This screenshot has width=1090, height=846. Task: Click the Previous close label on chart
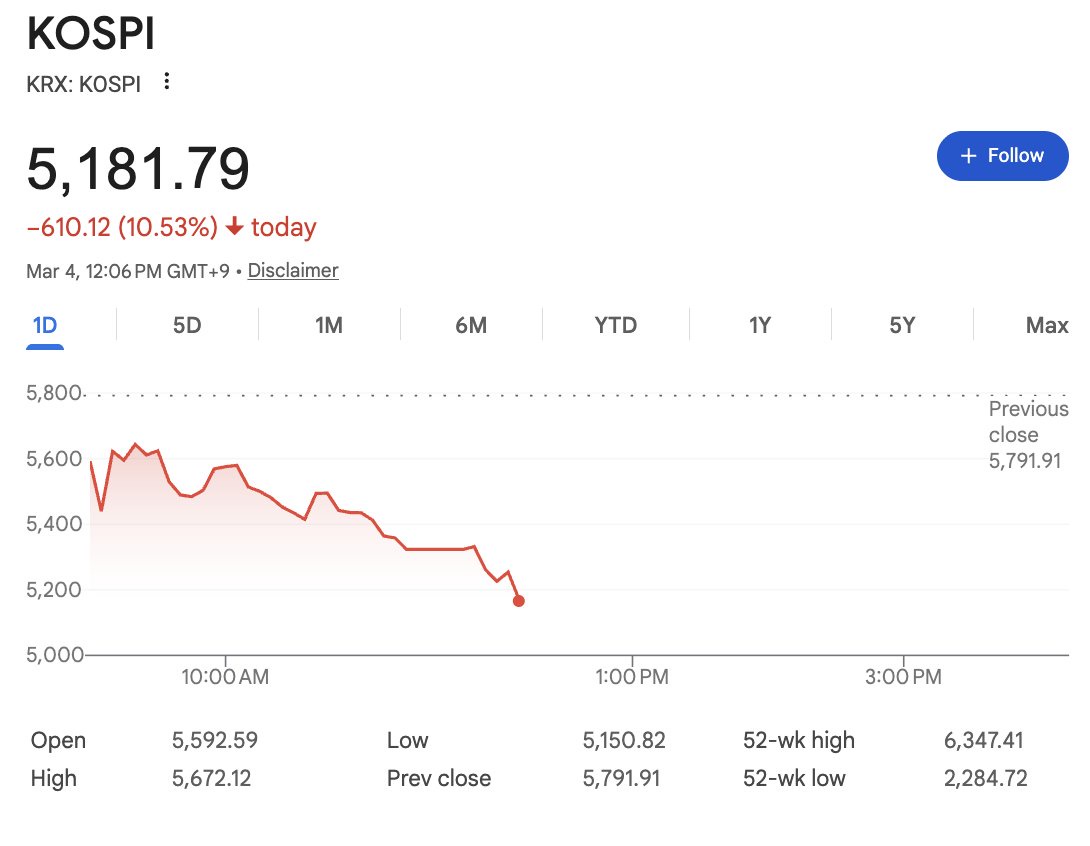point(1028,421)
